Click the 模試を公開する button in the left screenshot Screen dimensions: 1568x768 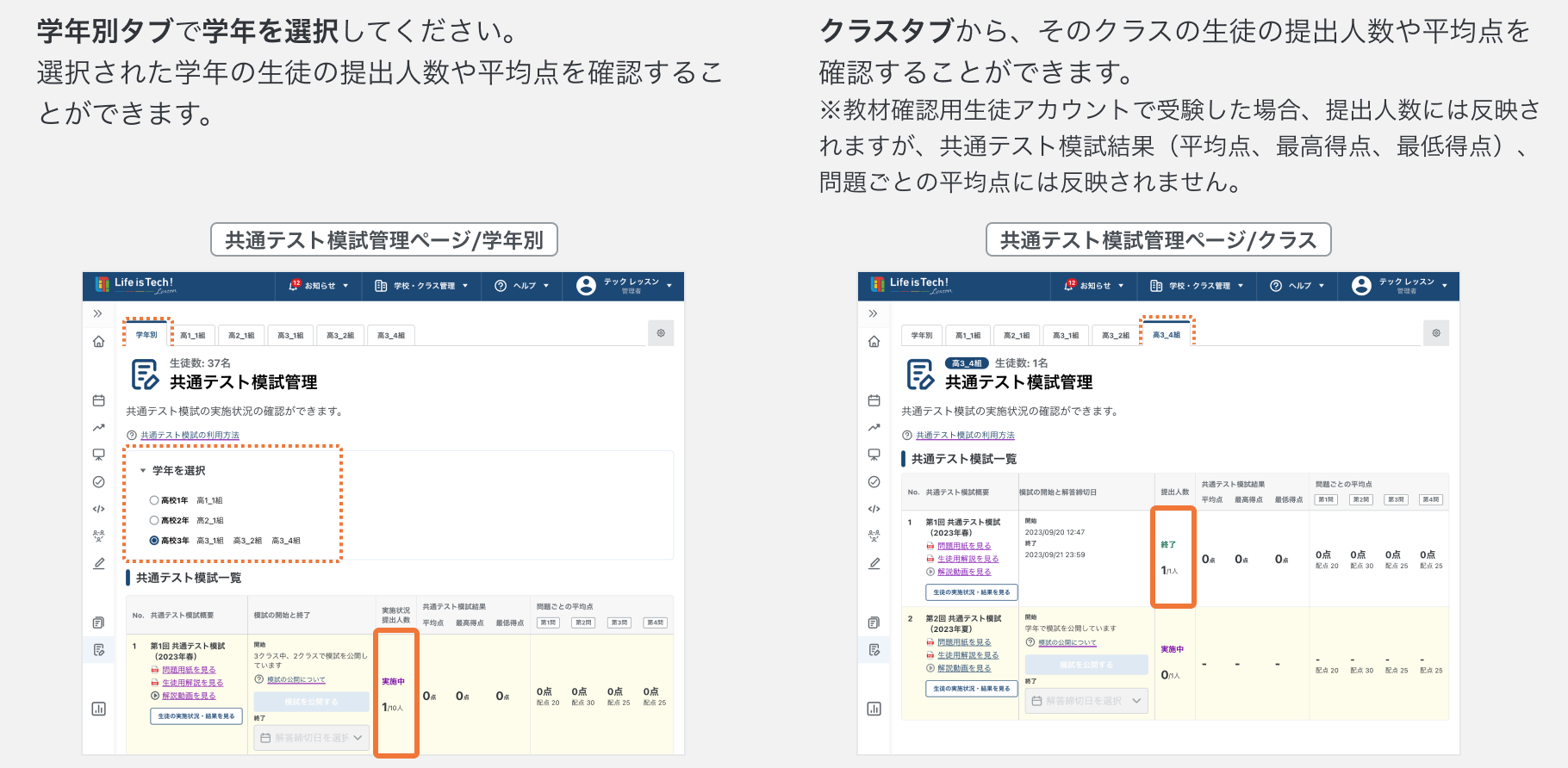click(x=312, y=703)
